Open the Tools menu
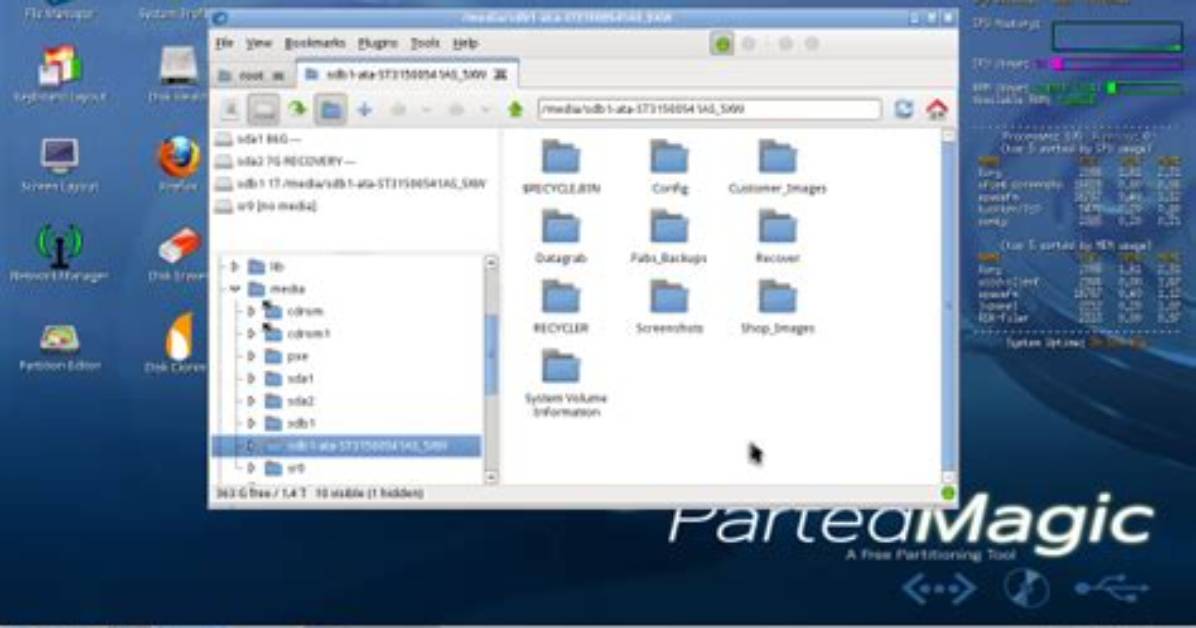Viewport: 1196px width, 628px height. [425, 43]
